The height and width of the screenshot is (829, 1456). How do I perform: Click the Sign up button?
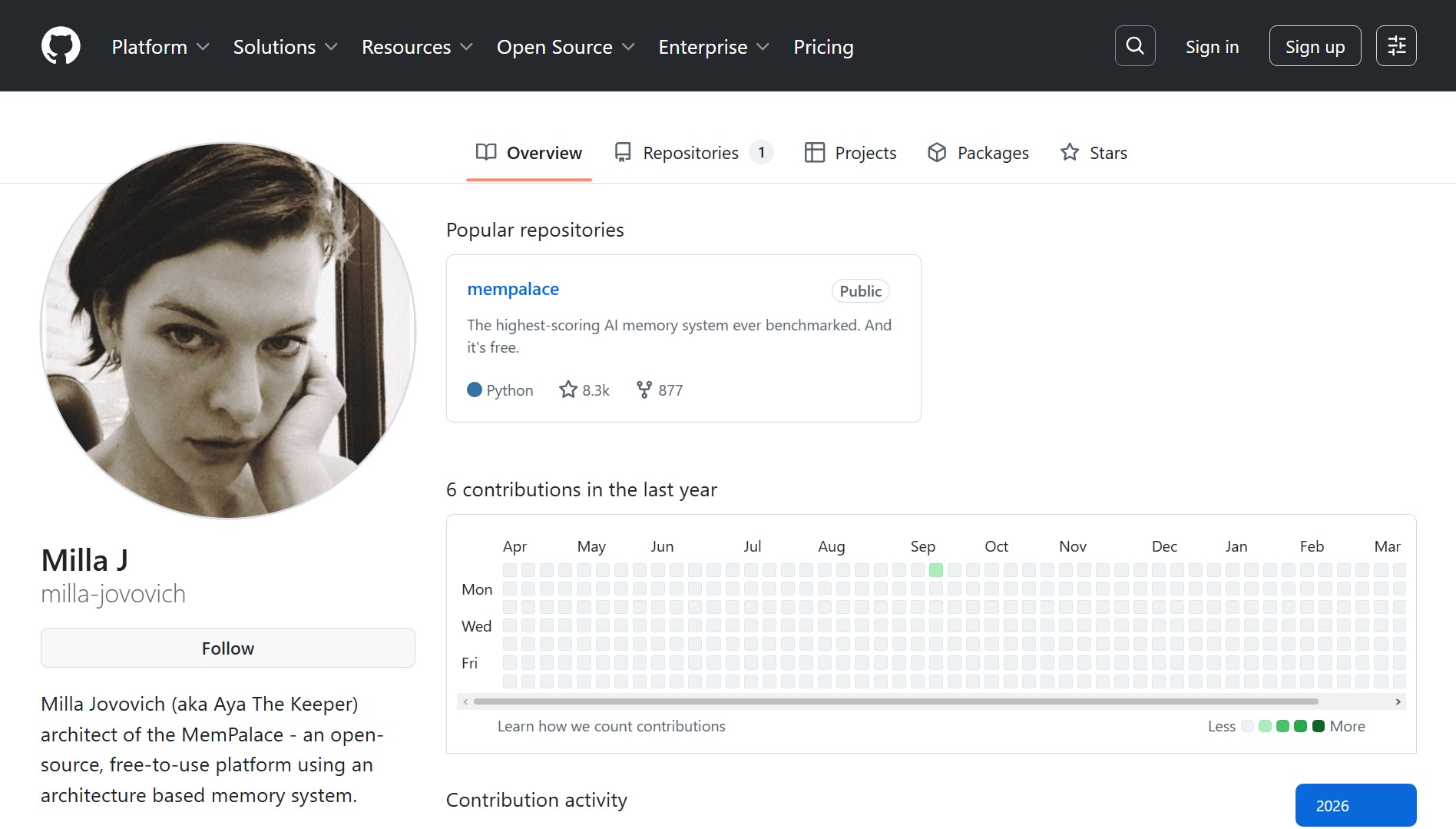[1315, 46]
